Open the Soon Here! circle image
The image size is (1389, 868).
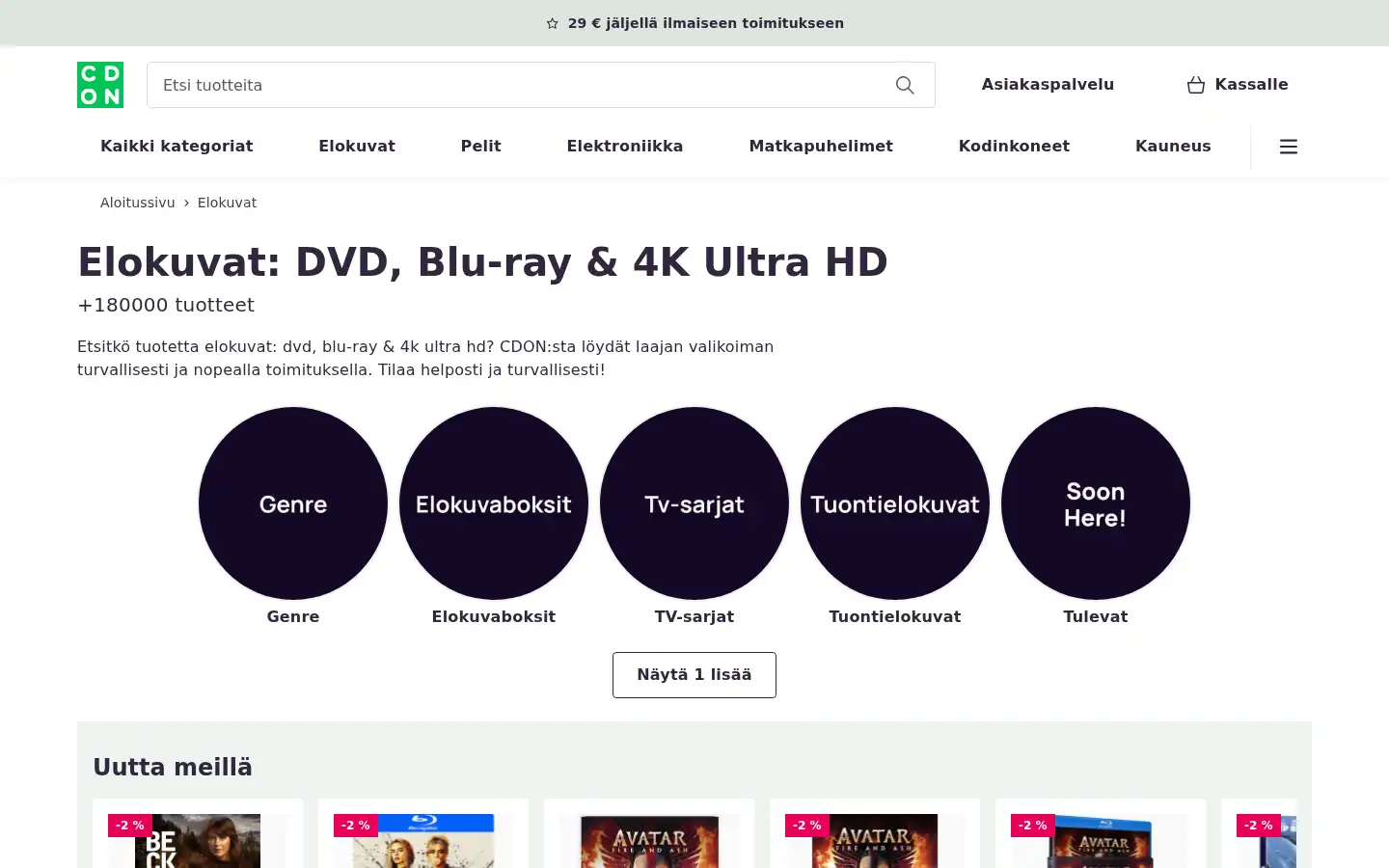(1096, 503)
